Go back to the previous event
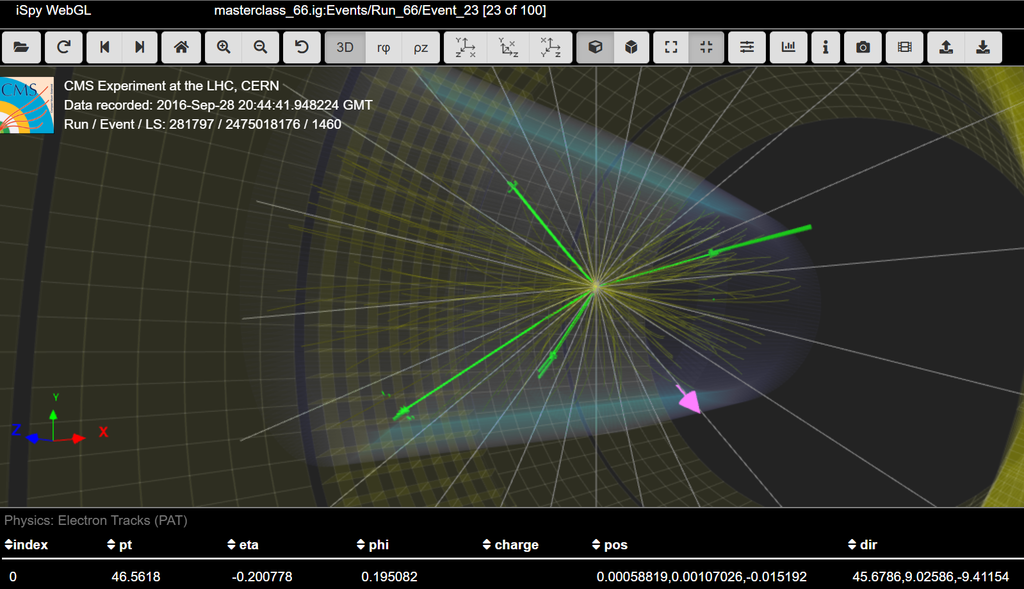The height and width of the screenshot is (589, 1024). [x=103, y=47]
